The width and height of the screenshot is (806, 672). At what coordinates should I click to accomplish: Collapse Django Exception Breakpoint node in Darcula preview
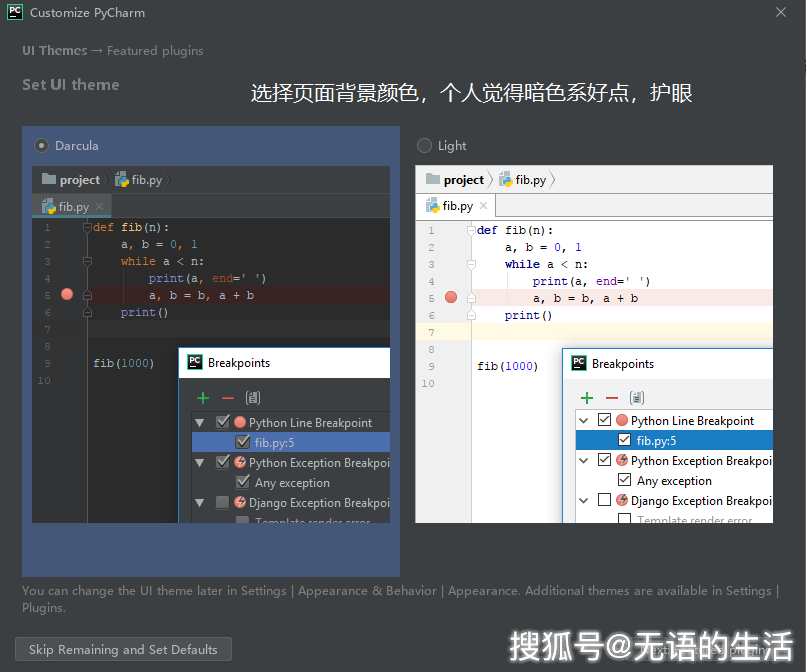coord(200,502)
